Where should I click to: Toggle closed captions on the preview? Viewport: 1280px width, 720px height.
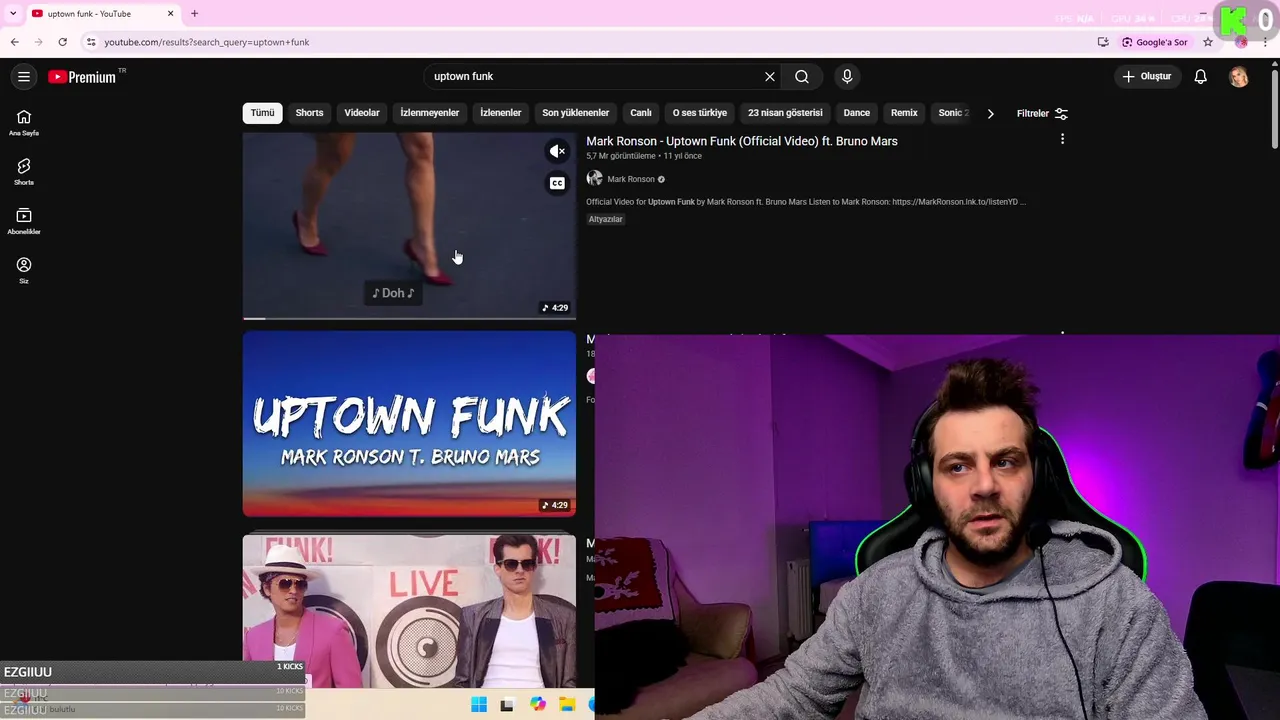(557, 183)
